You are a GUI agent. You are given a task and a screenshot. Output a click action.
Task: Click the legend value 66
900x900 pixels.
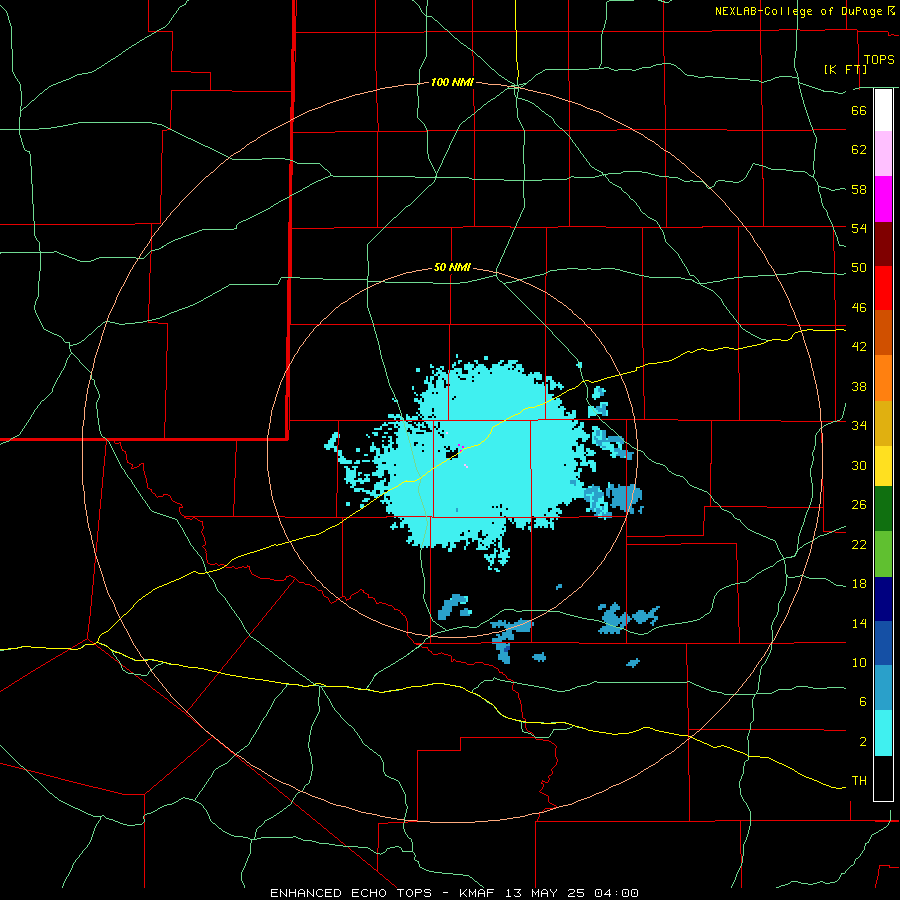859,110
